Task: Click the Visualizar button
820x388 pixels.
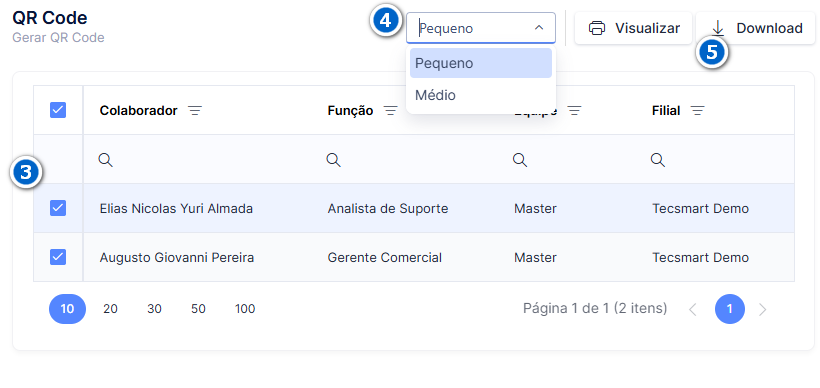Action: (633, 28)
